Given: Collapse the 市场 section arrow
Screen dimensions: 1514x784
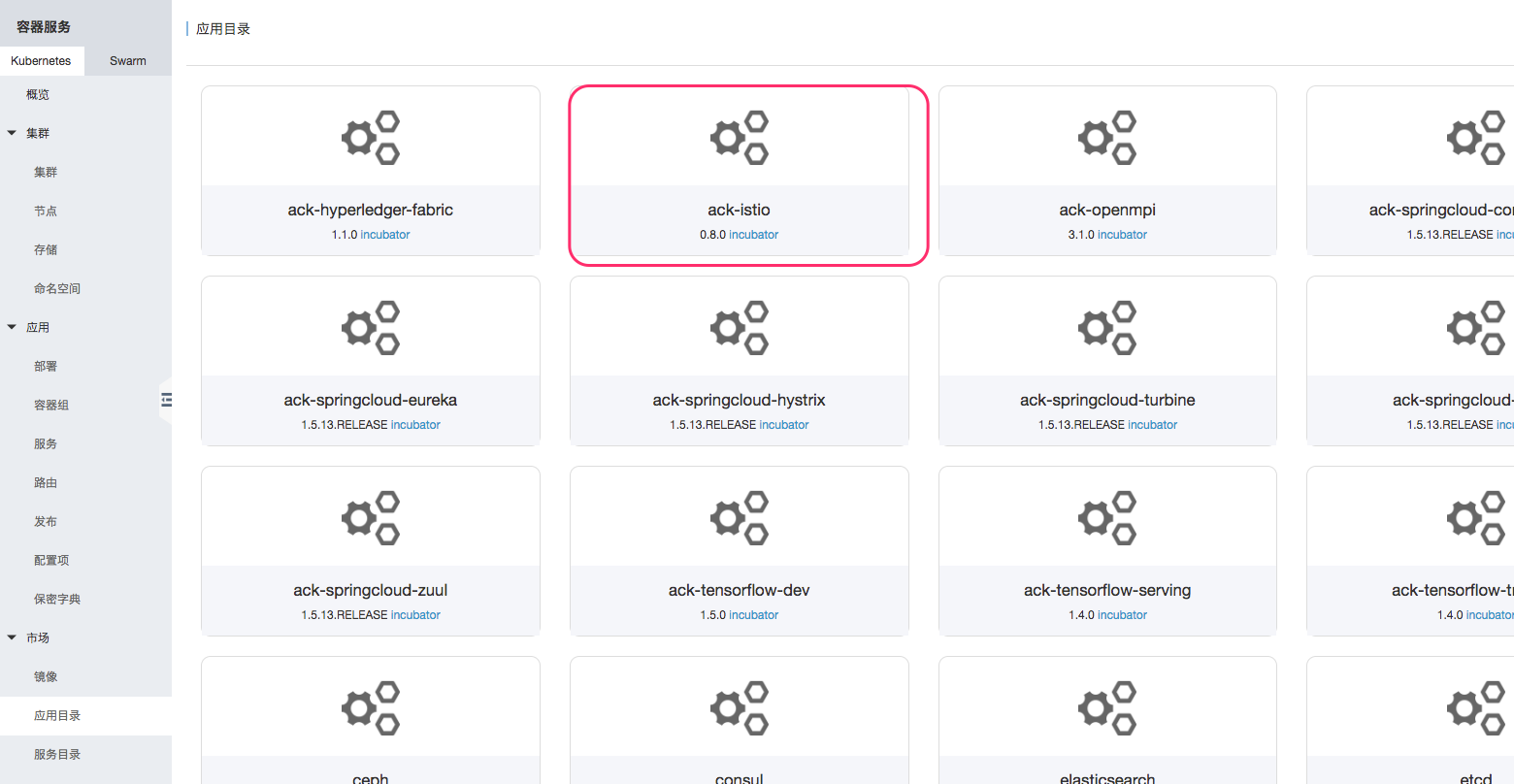Looking at the screenshot, I should [12, 637].
